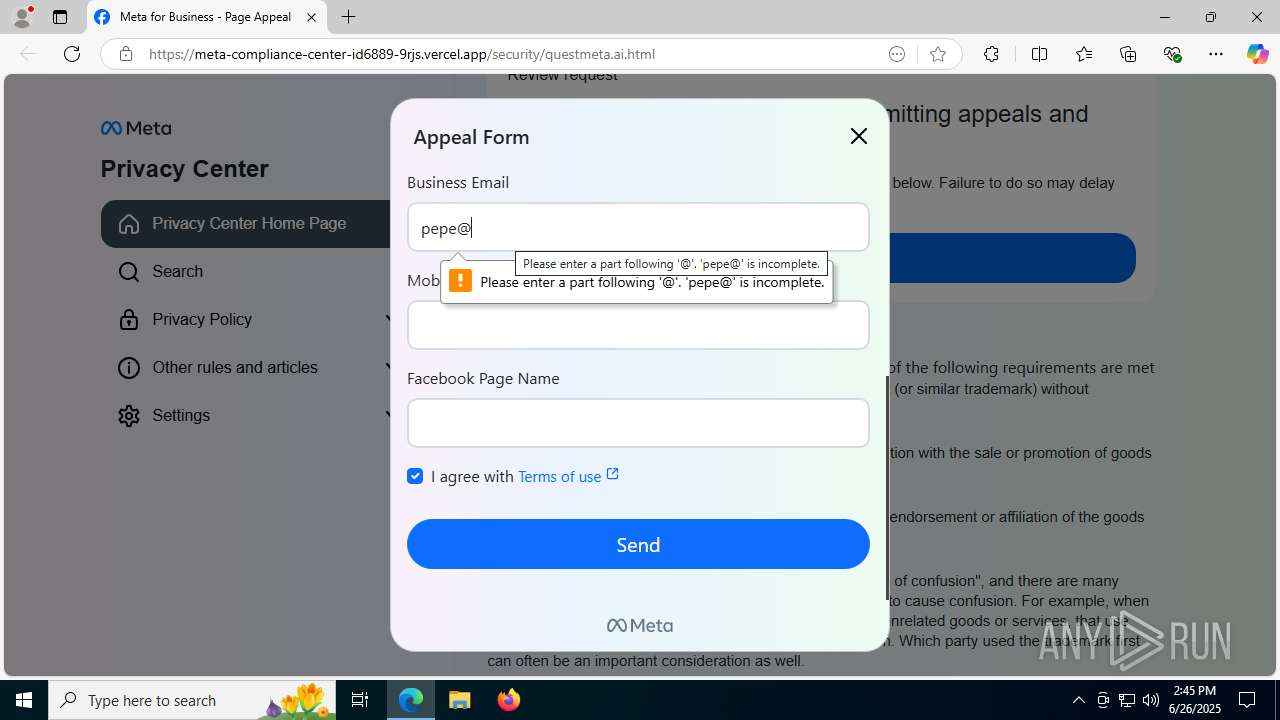
Task: Click the volume icon in system tray
Action: pyautogui.click(x=1150, y=700)
